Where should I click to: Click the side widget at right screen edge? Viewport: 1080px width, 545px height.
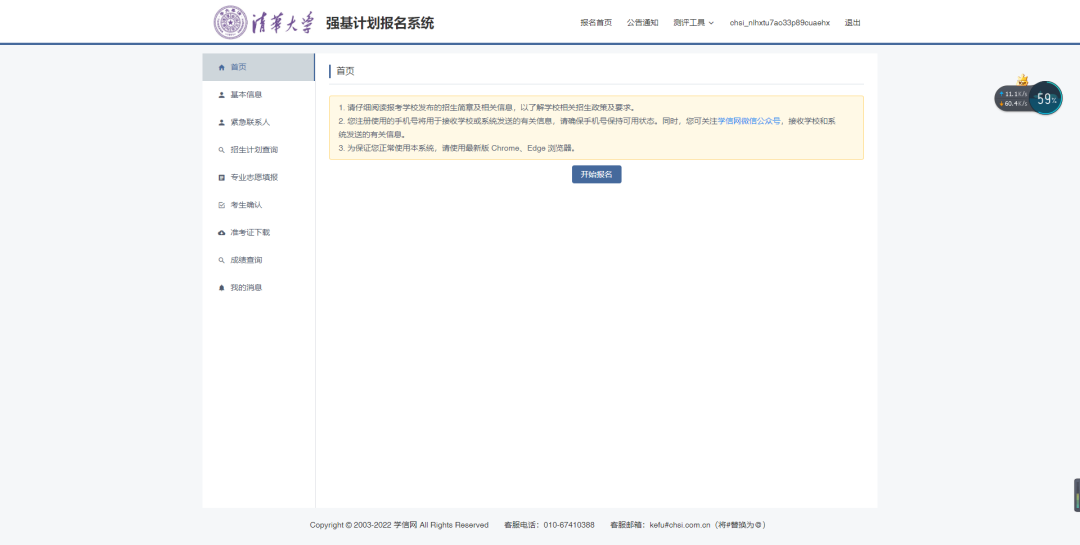pos(1077,495)
